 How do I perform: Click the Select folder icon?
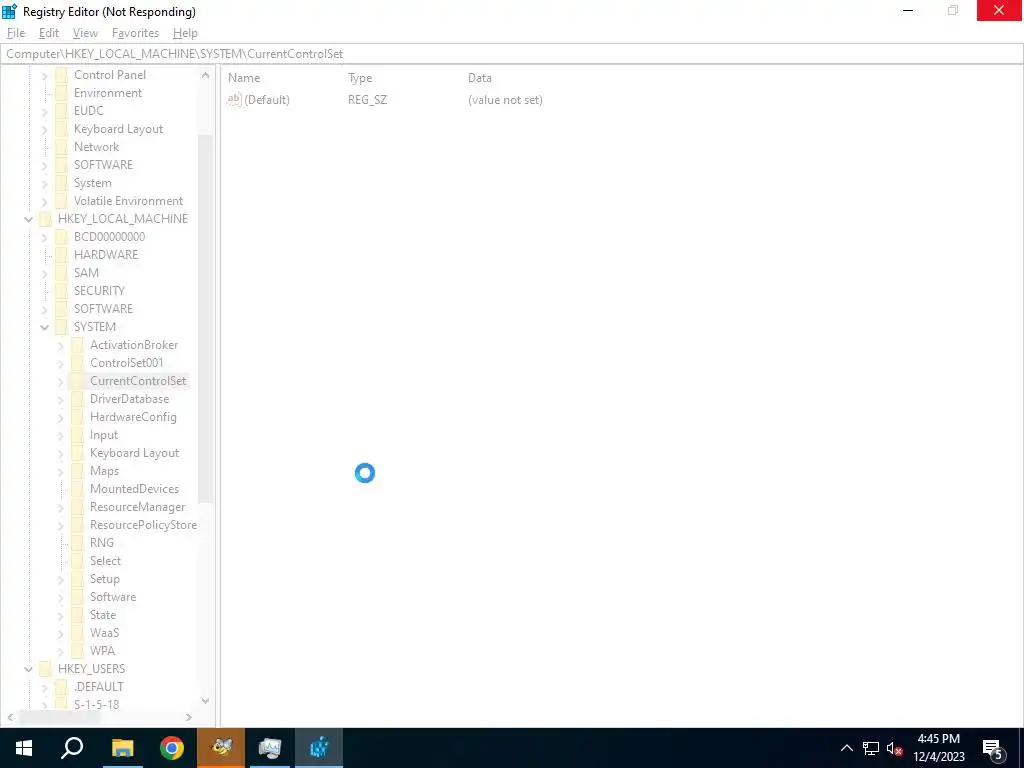pos(78,560)
